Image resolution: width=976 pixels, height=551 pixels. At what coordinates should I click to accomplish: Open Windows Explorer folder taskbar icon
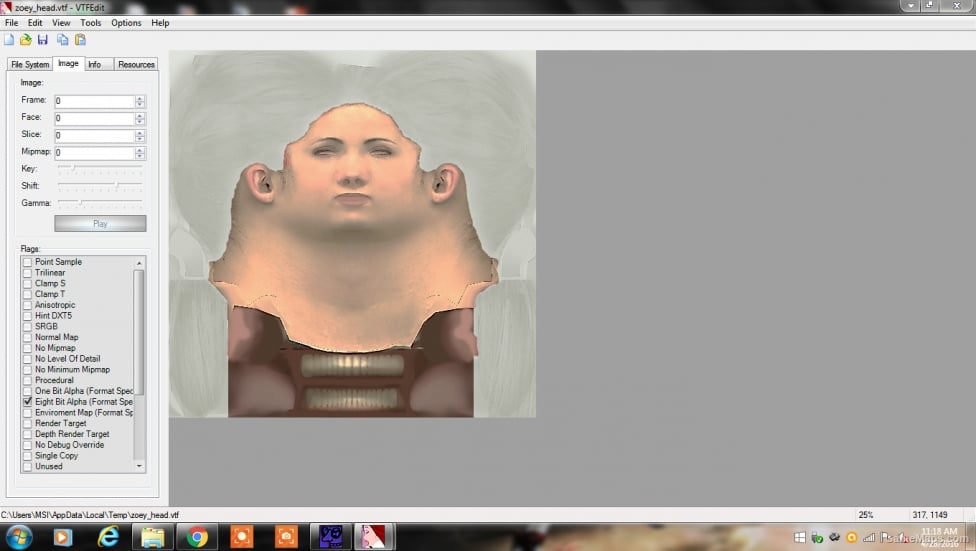point(152,537)
